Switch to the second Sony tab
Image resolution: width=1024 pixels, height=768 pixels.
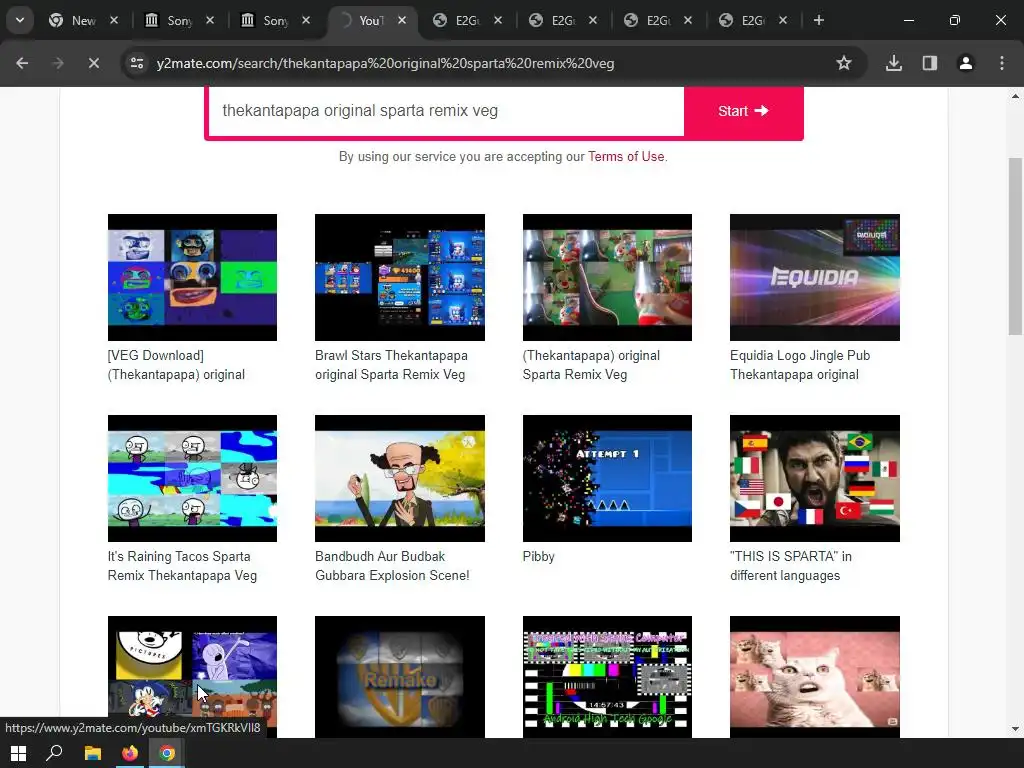click(x=275, y=20)
